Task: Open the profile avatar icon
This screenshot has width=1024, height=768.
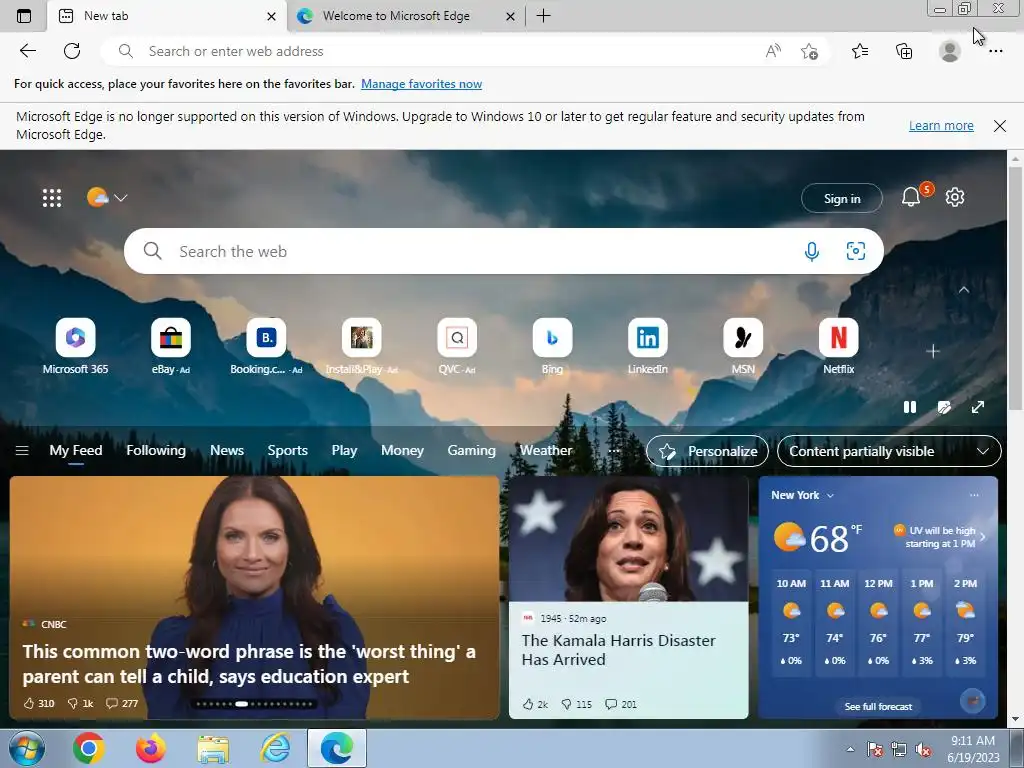Action: tap(950, 51)
